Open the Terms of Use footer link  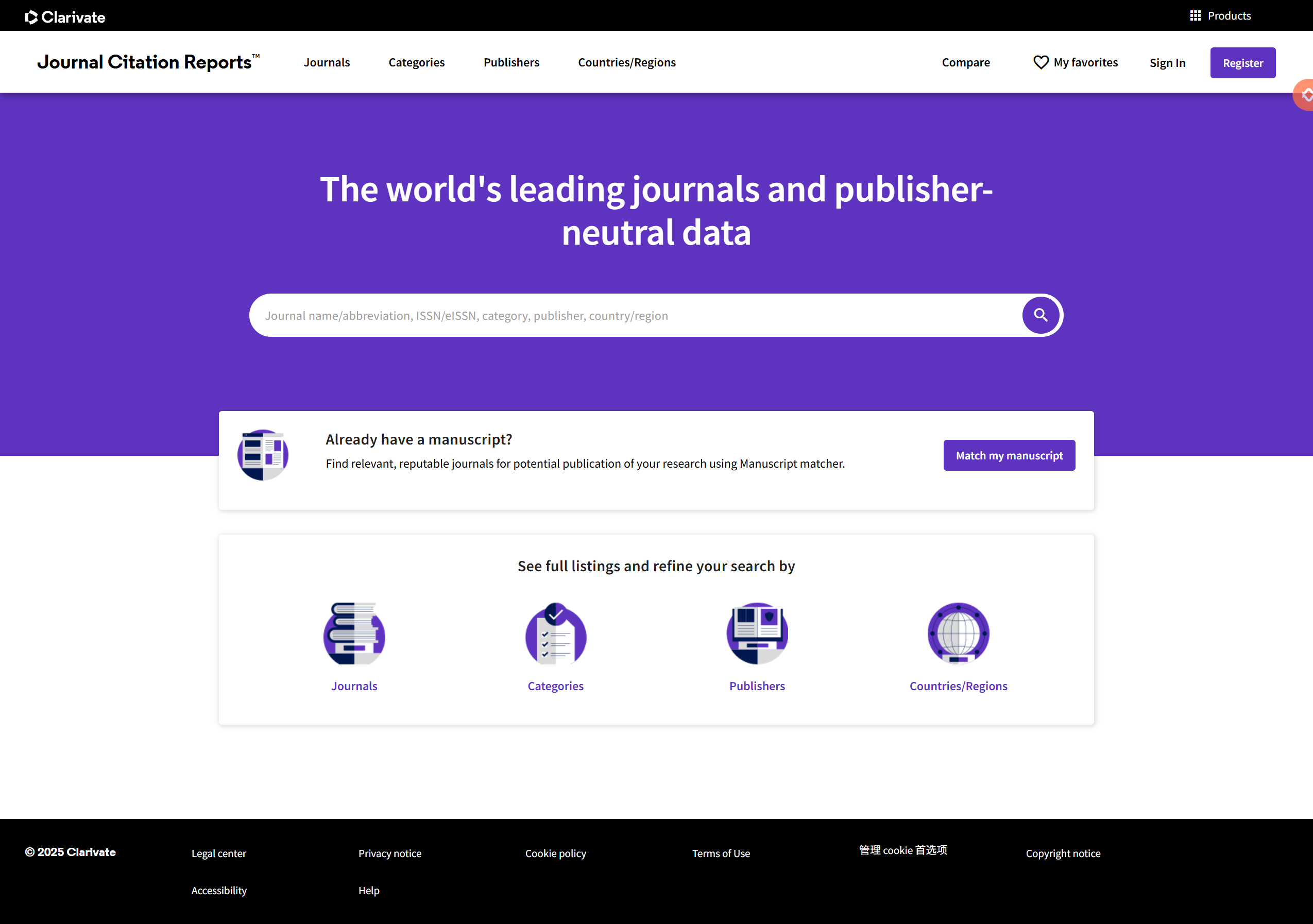[x=721, y=853]
